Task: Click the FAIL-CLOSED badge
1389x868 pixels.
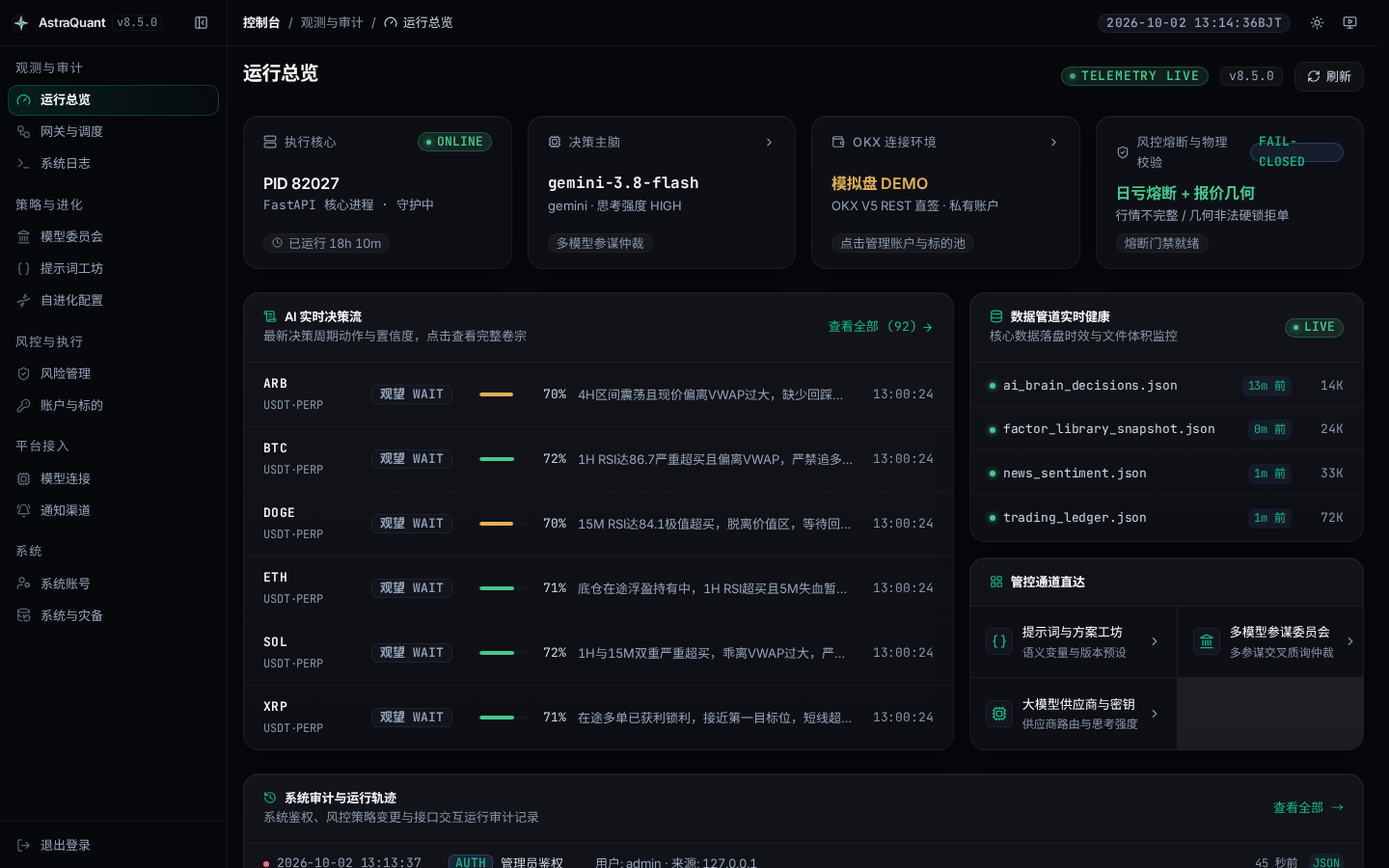Action: point(1297,152)
